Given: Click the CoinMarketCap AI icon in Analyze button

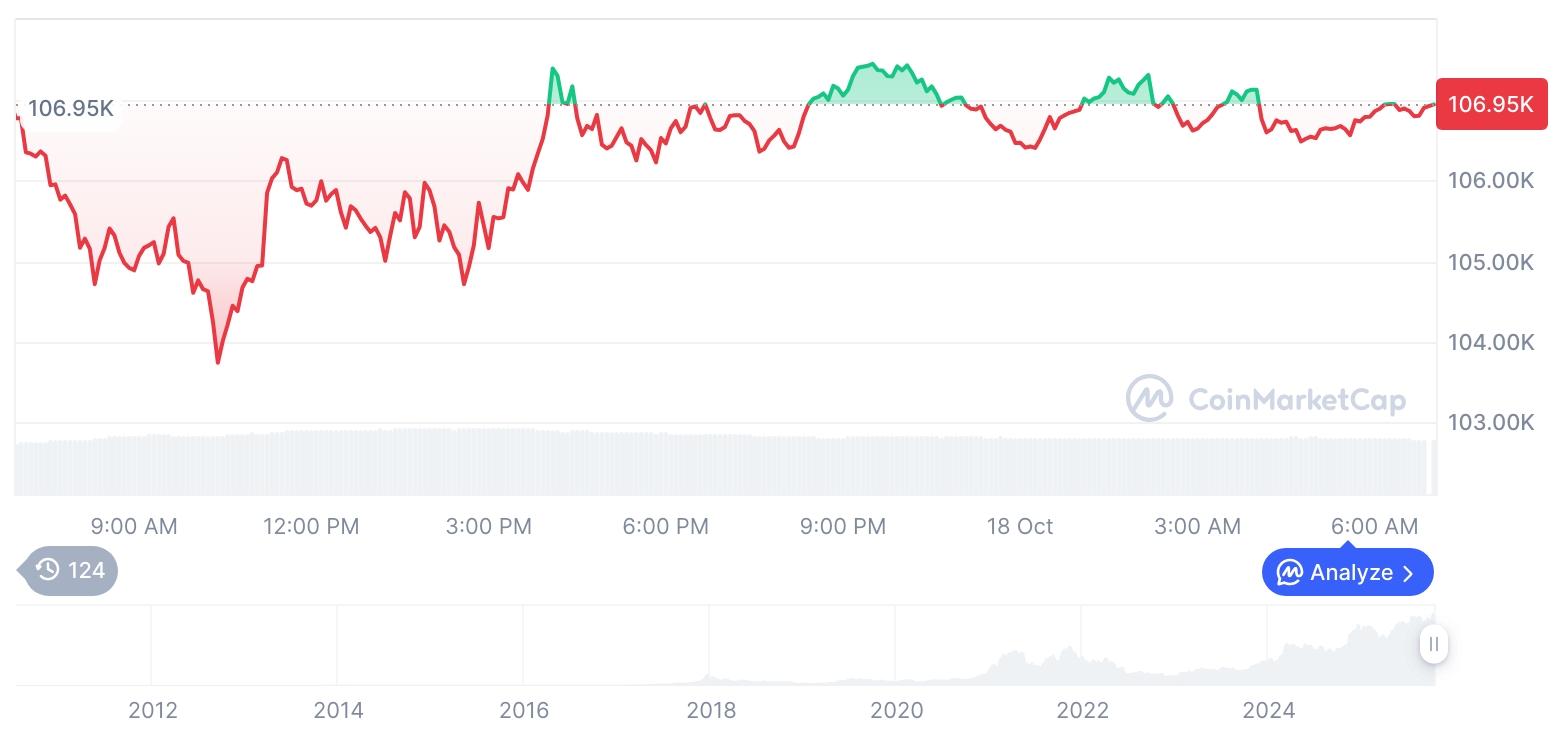Looking at the screenshot, I should (x=1289, y=573).
